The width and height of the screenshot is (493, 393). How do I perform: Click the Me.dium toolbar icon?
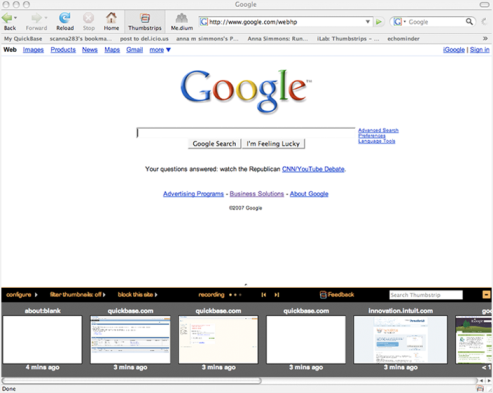pyautogui.click(x=182, y=18)
